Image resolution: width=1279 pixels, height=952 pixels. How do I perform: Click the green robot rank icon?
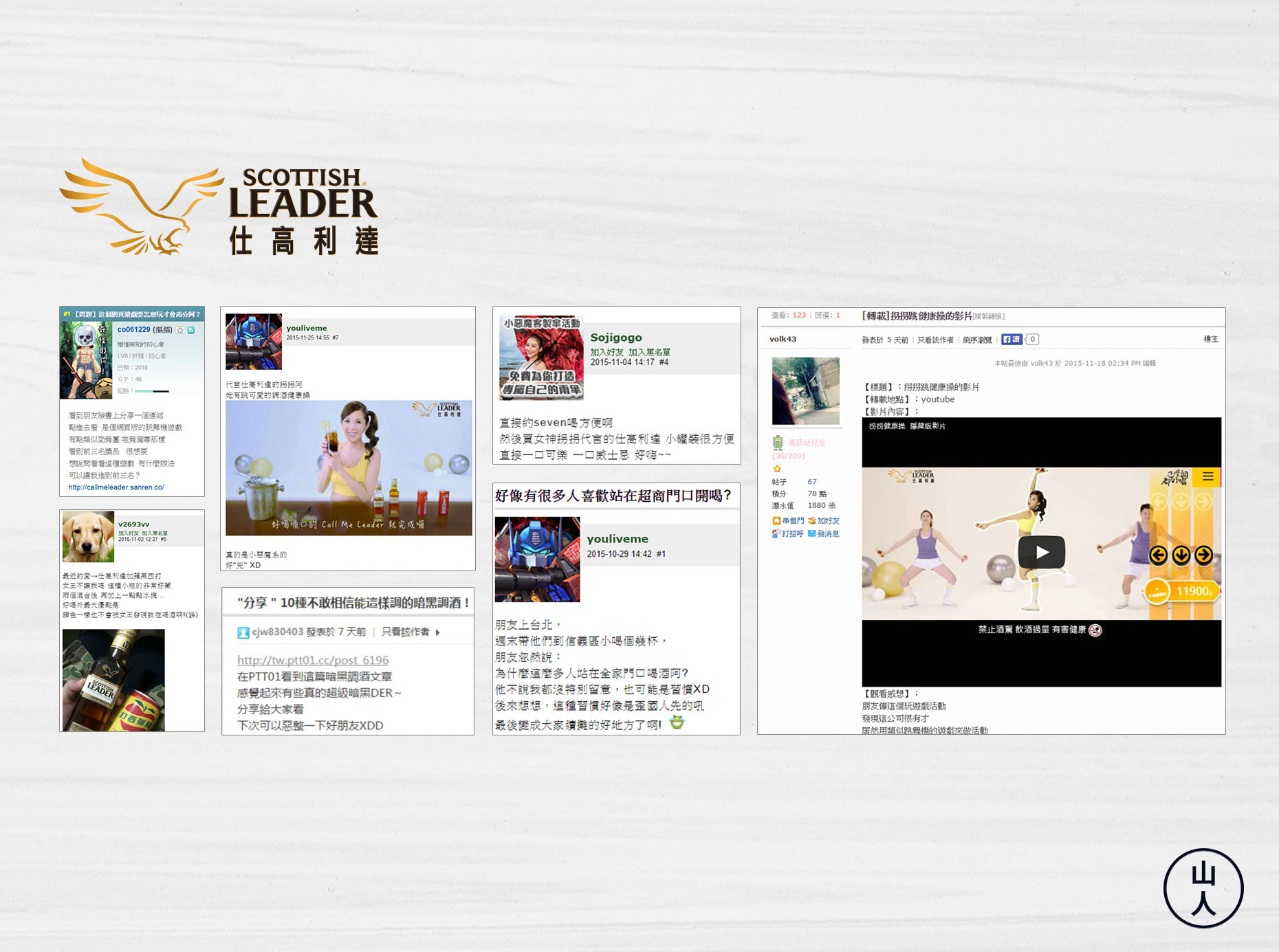coord(778,443)
